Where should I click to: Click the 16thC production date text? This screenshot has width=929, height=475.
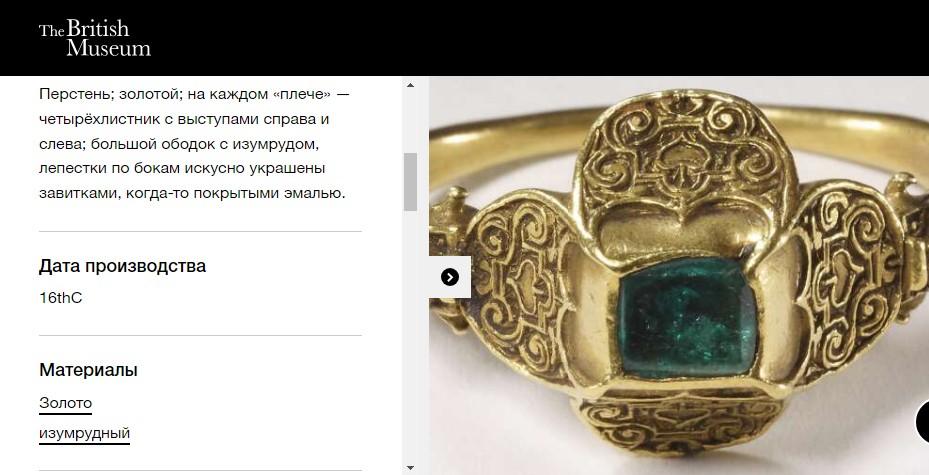click(x=60, y=298)
